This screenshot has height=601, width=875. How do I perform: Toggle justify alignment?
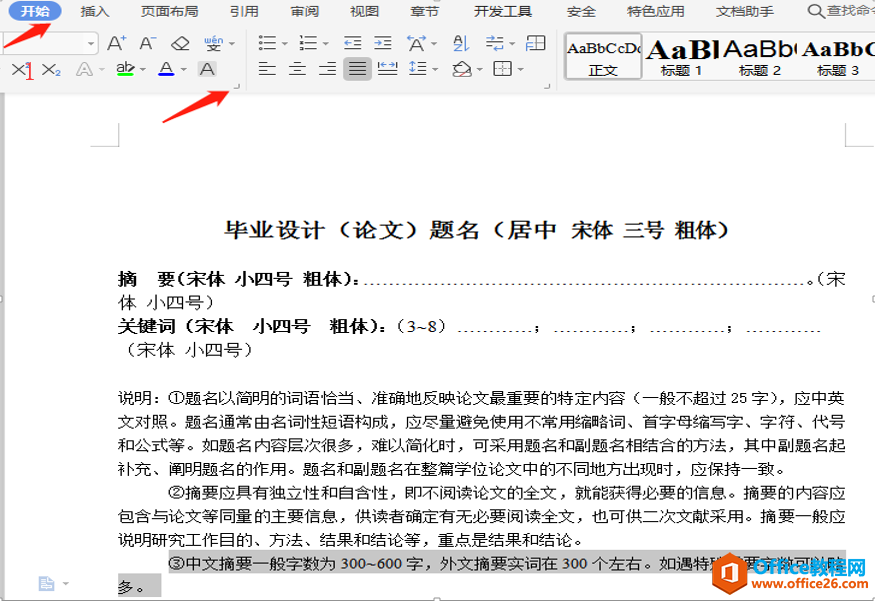(x=357, y=69)
